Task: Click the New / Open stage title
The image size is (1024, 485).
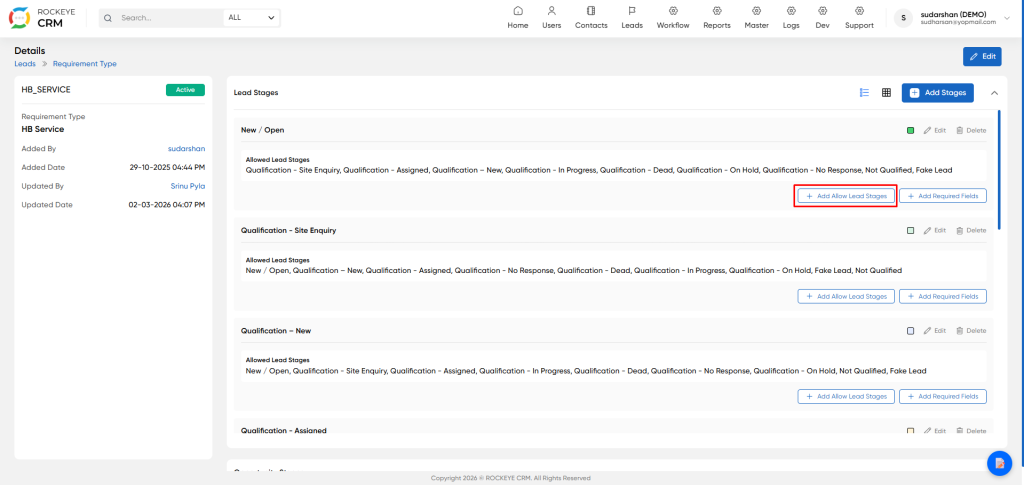Action: pyautogui.click(x=263, y=130)
